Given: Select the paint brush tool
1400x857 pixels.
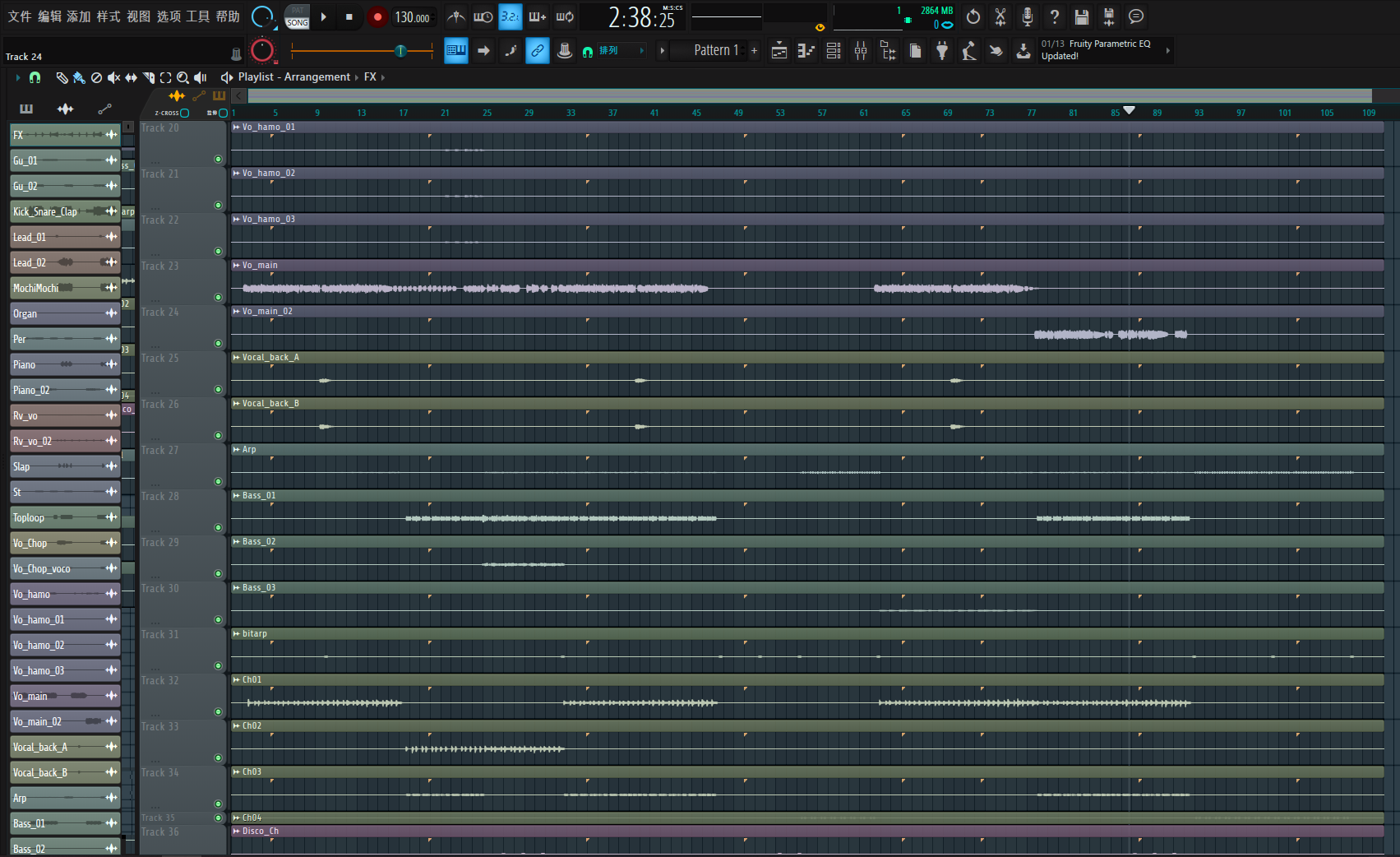Looking at the screenshot, I should click(79, 77).
